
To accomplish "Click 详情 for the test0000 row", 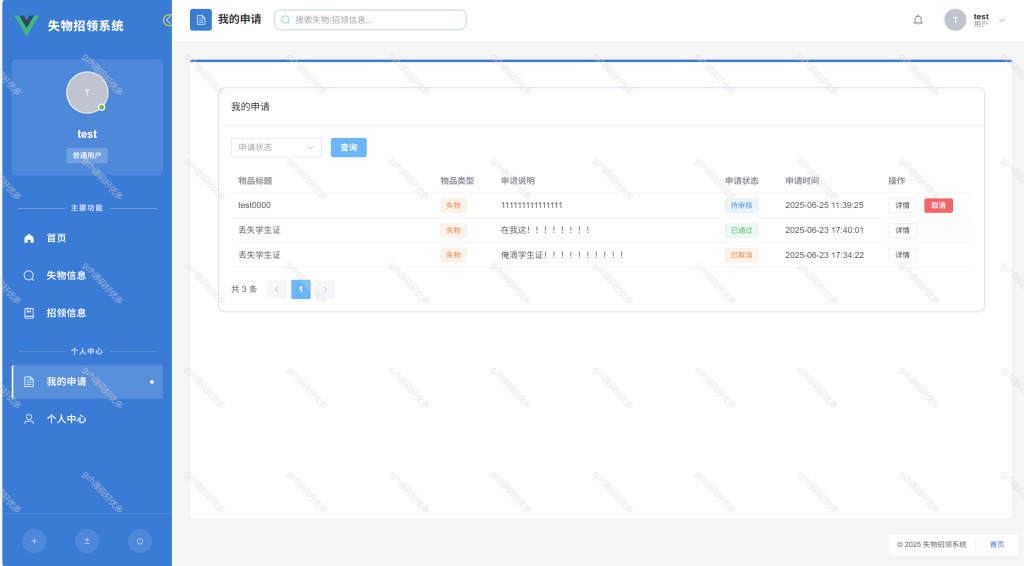I will [903, 206].
